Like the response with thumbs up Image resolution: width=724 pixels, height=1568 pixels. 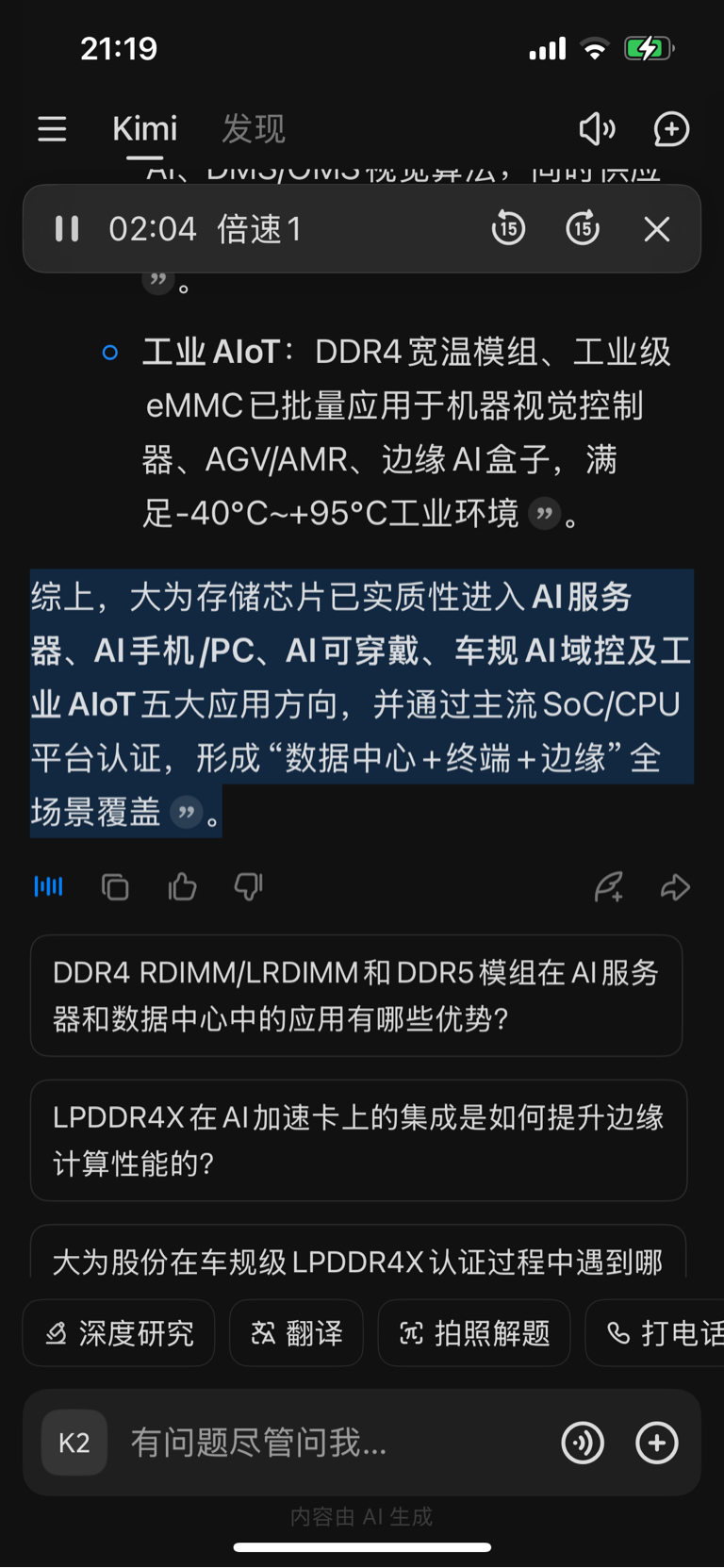point(182,886)
